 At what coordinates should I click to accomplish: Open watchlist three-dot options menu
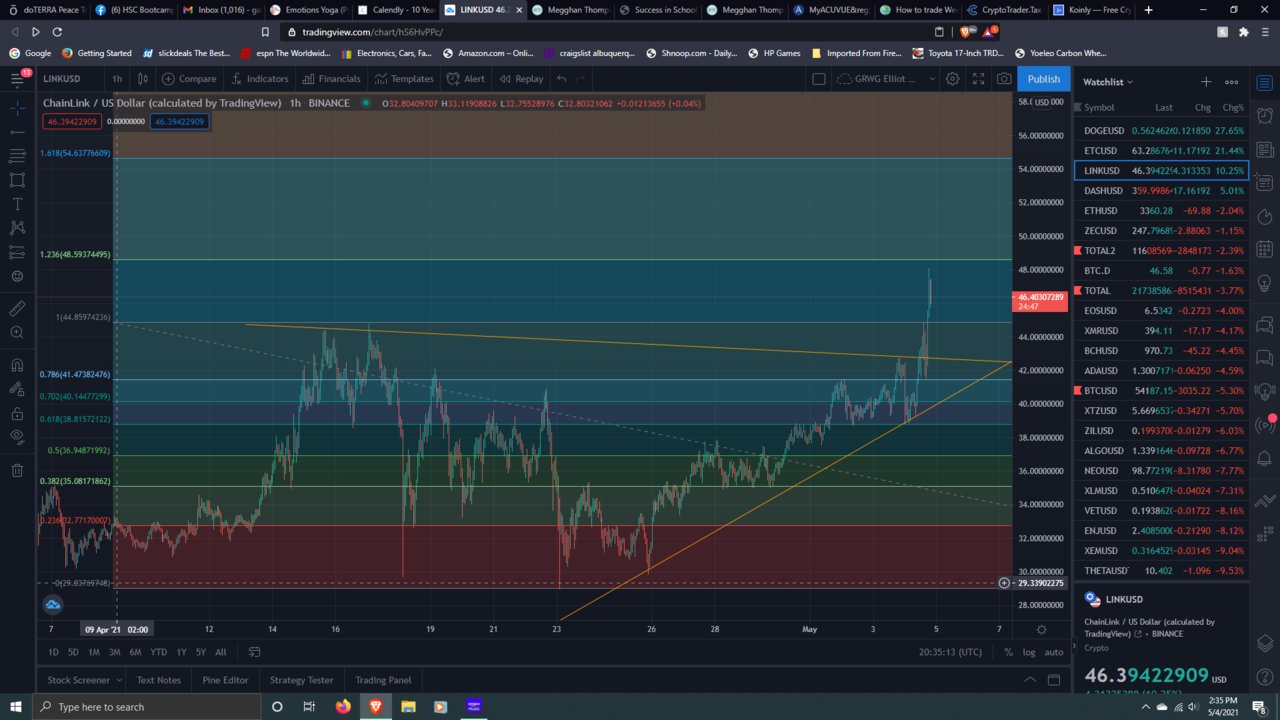[1232, 82]
